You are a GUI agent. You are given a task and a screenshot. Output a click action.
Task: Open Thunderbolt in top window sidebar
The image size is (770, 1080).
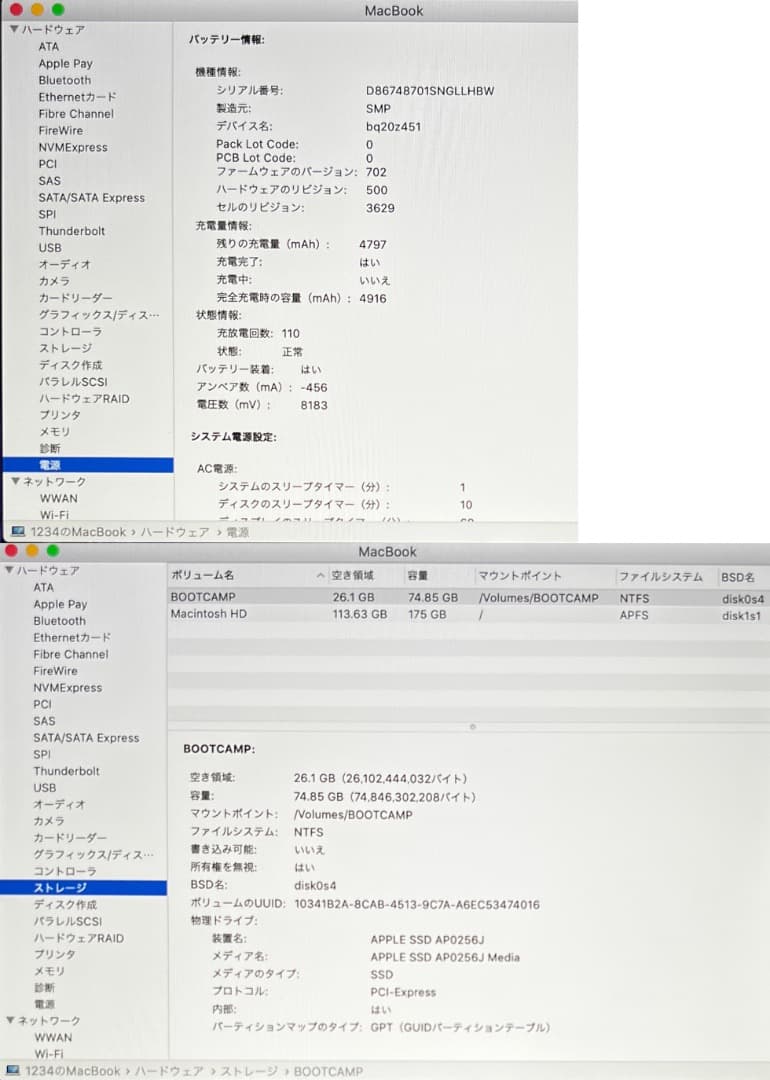point(72,231)
